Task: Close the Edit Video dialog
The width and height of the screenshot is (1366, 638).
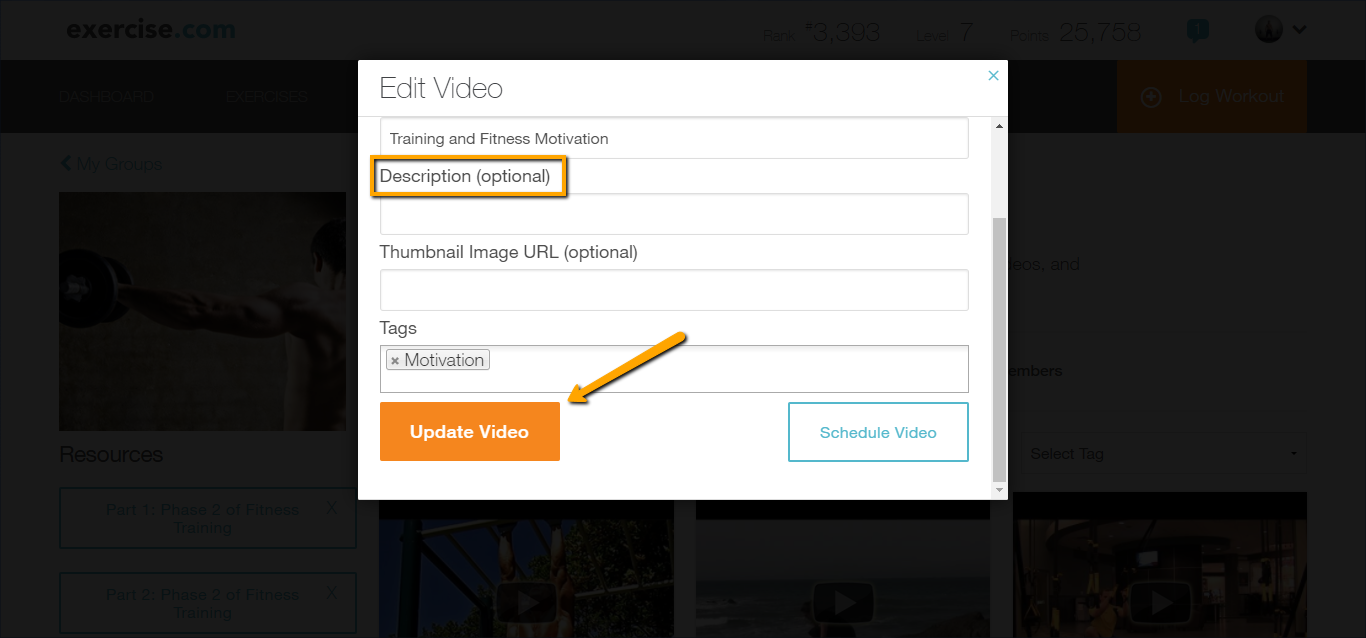Action: (x=993, y=75)
